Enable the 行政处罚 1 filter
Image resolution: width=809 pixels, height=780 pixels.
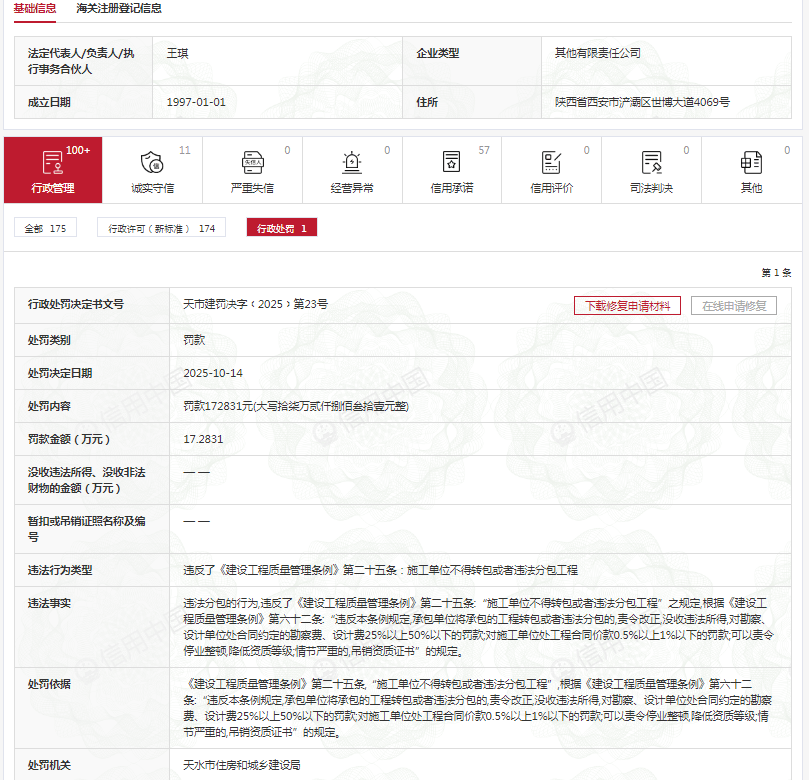coord(280,228)
